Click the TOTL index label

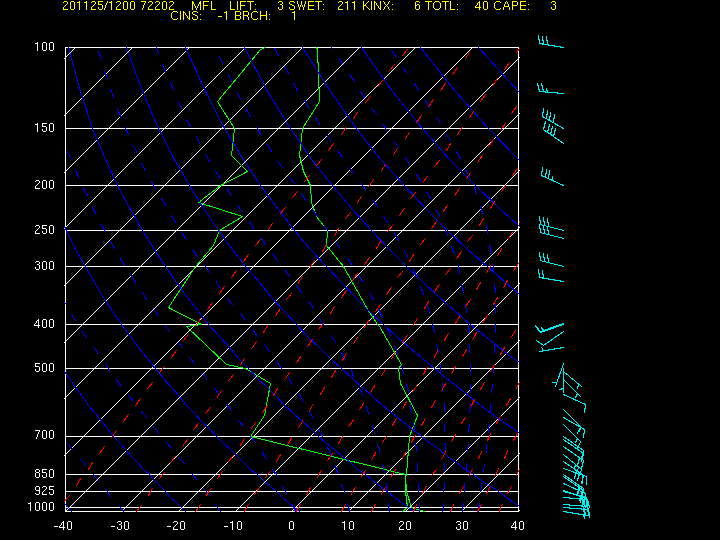tap(443, 6)
